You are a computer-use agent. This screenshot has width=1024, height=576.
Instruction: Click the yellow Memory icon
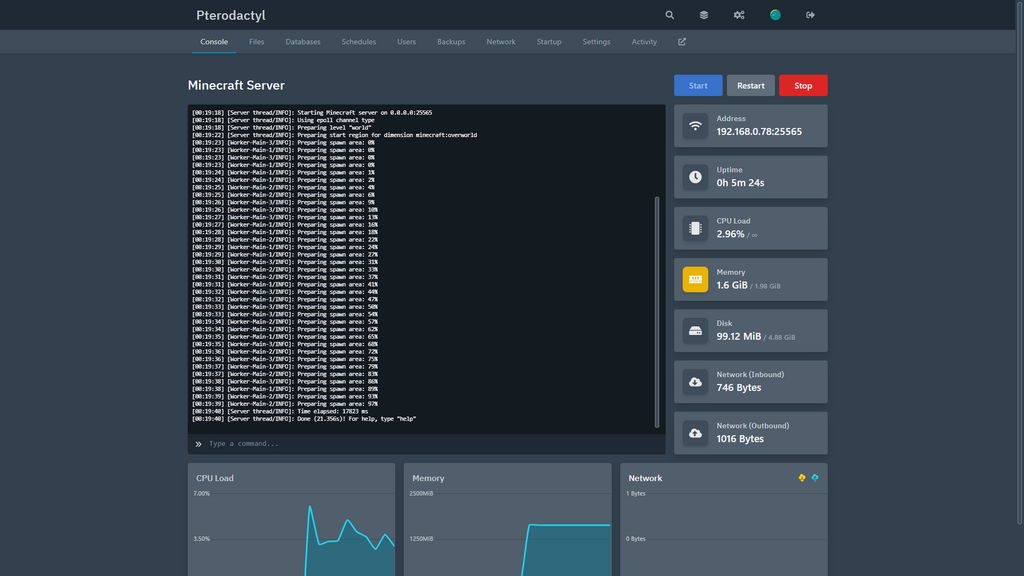pos(696,280)
